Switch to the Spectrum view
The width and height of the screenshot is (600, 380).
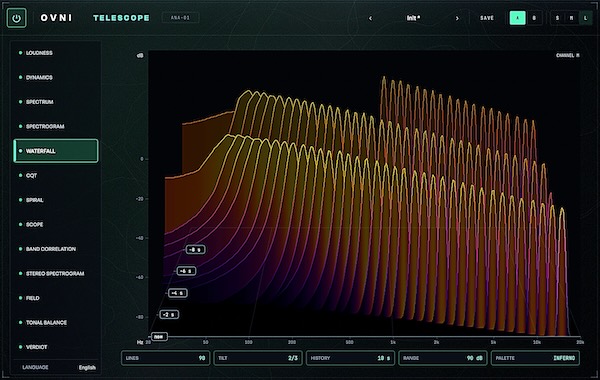(x=56, y=102)
